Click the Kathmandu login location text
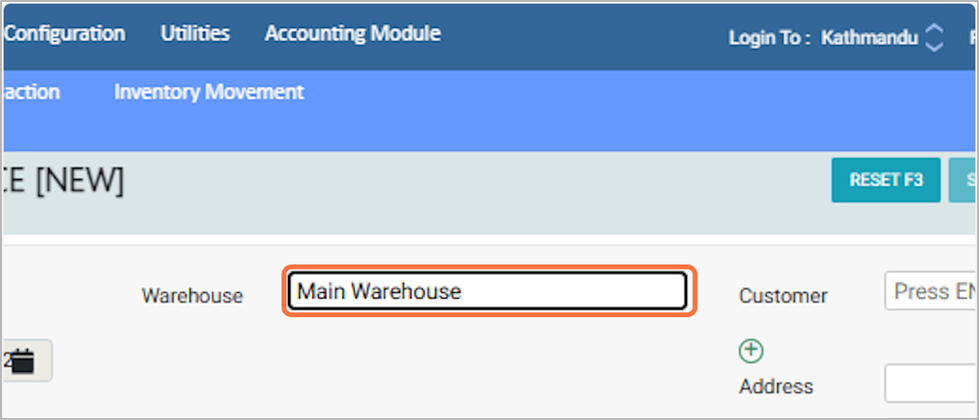Screen dimensions: 979x420 pyautogui.click(x=868, y=38)
